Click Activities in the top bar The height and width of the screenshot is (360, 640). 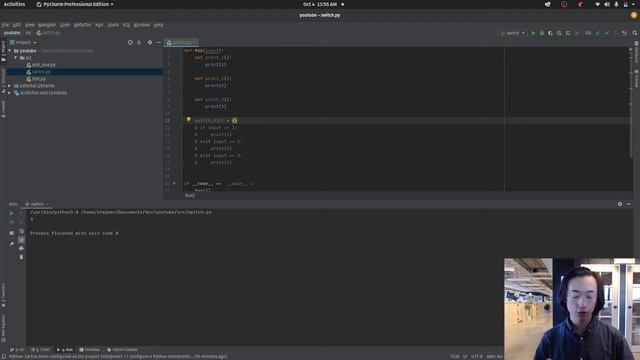tap(14, 4)
